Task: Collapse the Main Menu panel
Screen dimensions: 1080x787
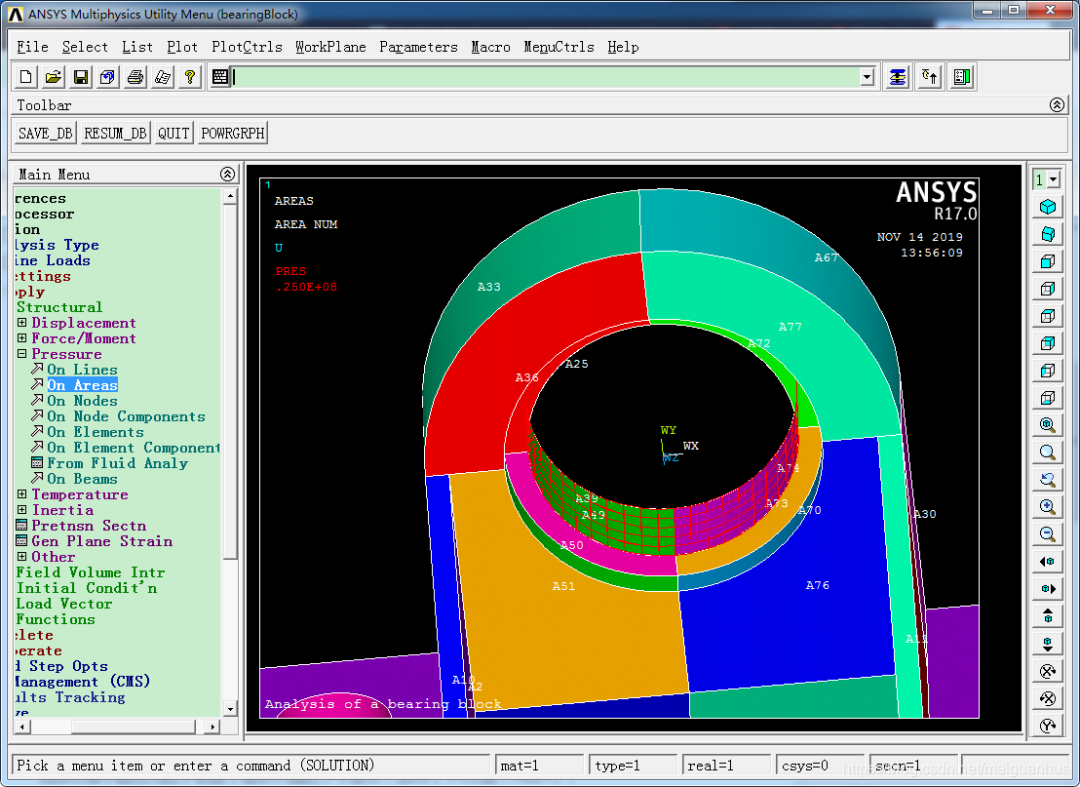Action: coord(227,174)
